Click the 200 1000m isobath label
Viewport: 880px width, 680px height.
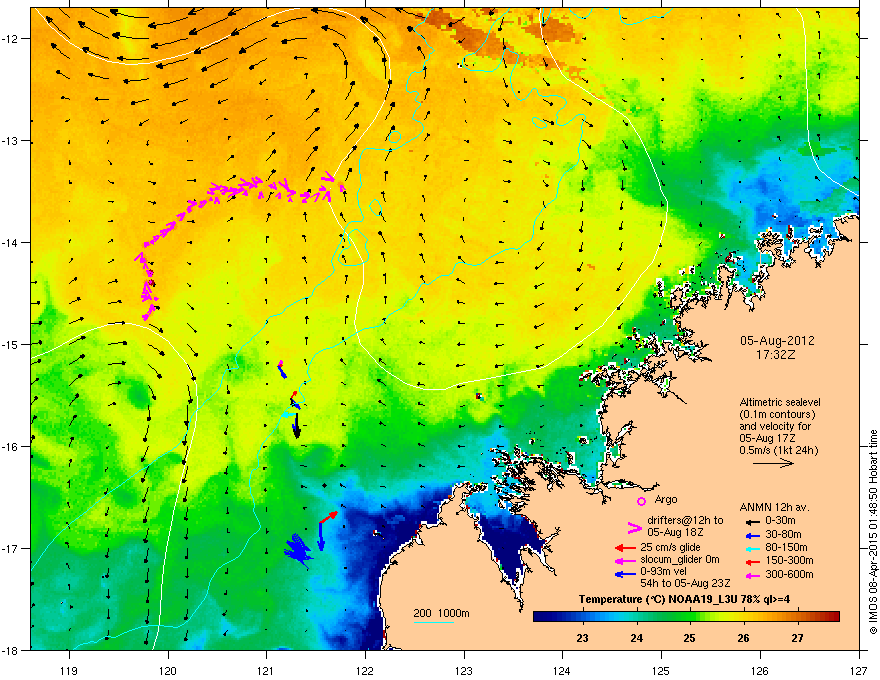click(441, 613)
